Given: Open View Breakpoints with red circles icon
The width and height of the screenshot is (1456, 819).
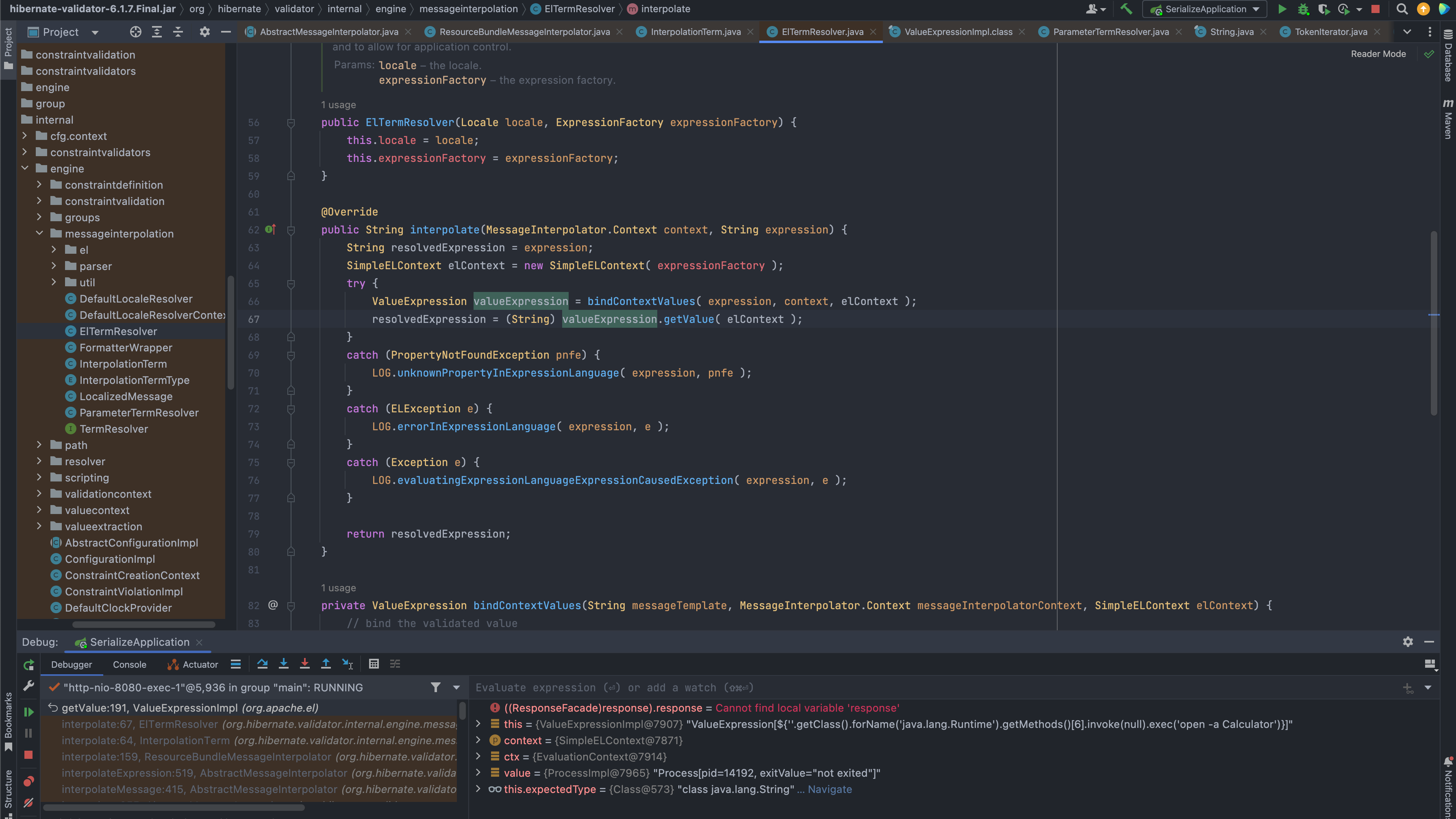Looking at the screenshot, I should 28,781.
